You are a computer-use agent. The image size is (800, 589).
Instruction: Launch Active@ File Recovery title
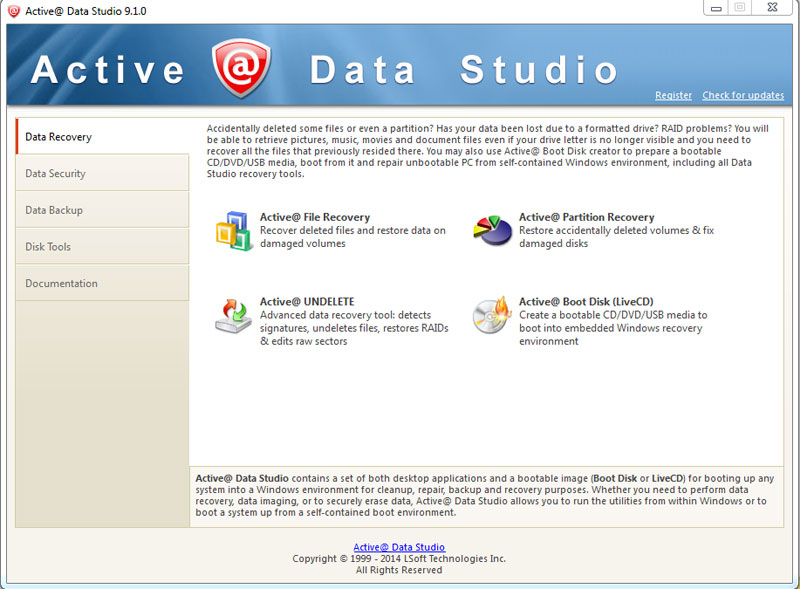(x=315, y=217)
